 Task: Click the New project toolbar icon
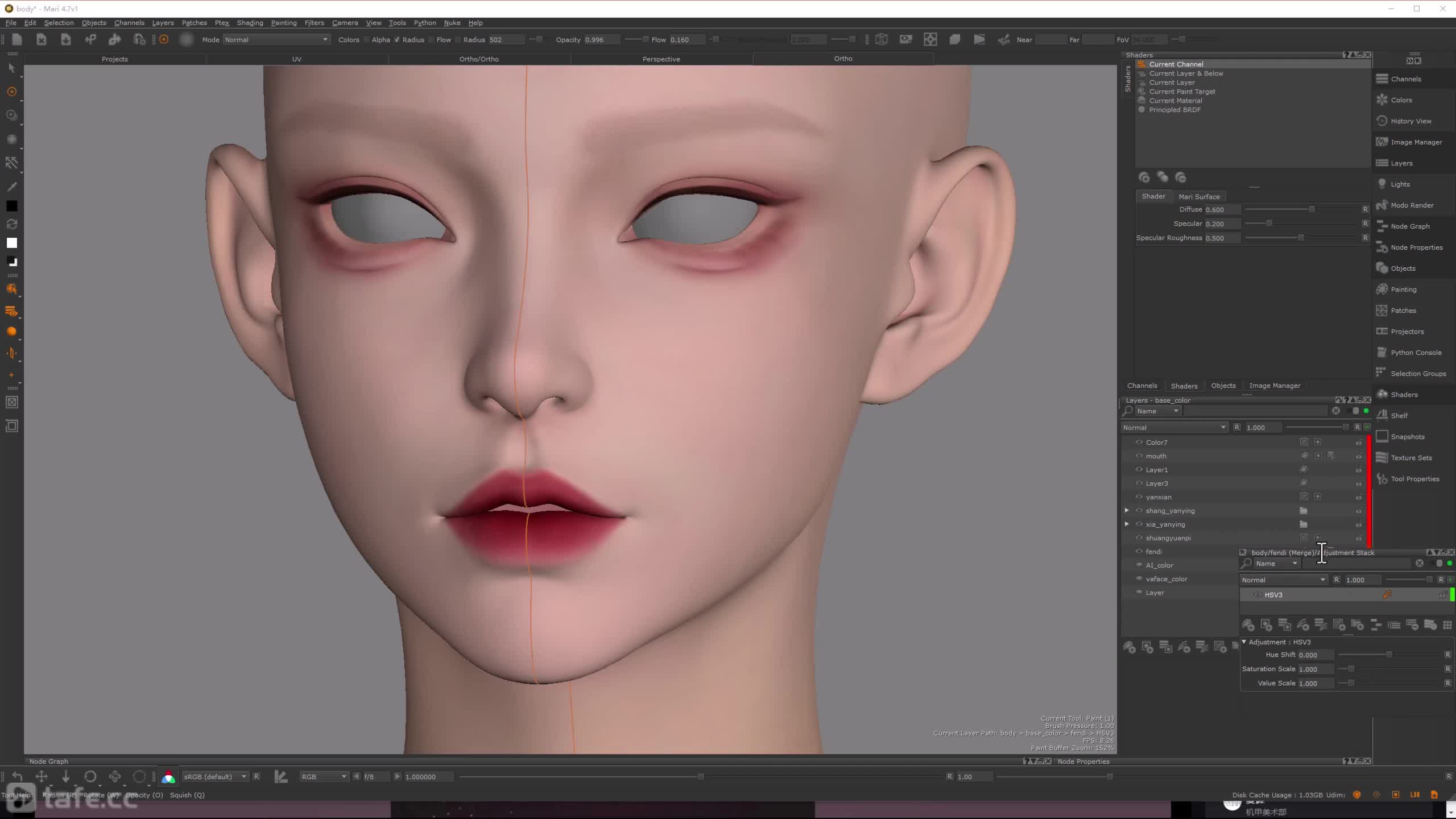click(16, 39)
